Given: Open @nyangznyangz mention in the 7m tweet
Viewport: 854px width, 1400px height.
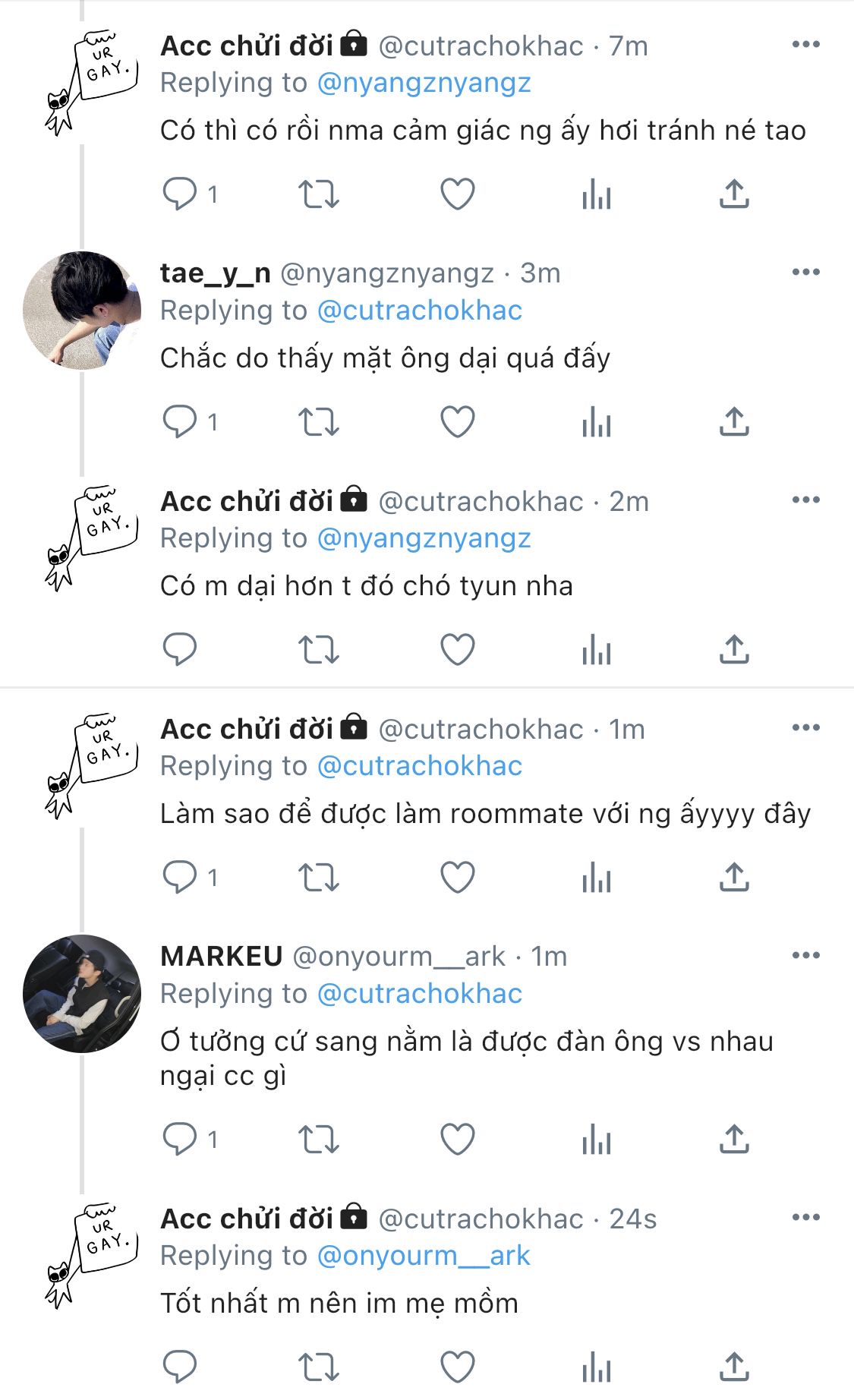Looking at the screenshot, I should 424,83.
